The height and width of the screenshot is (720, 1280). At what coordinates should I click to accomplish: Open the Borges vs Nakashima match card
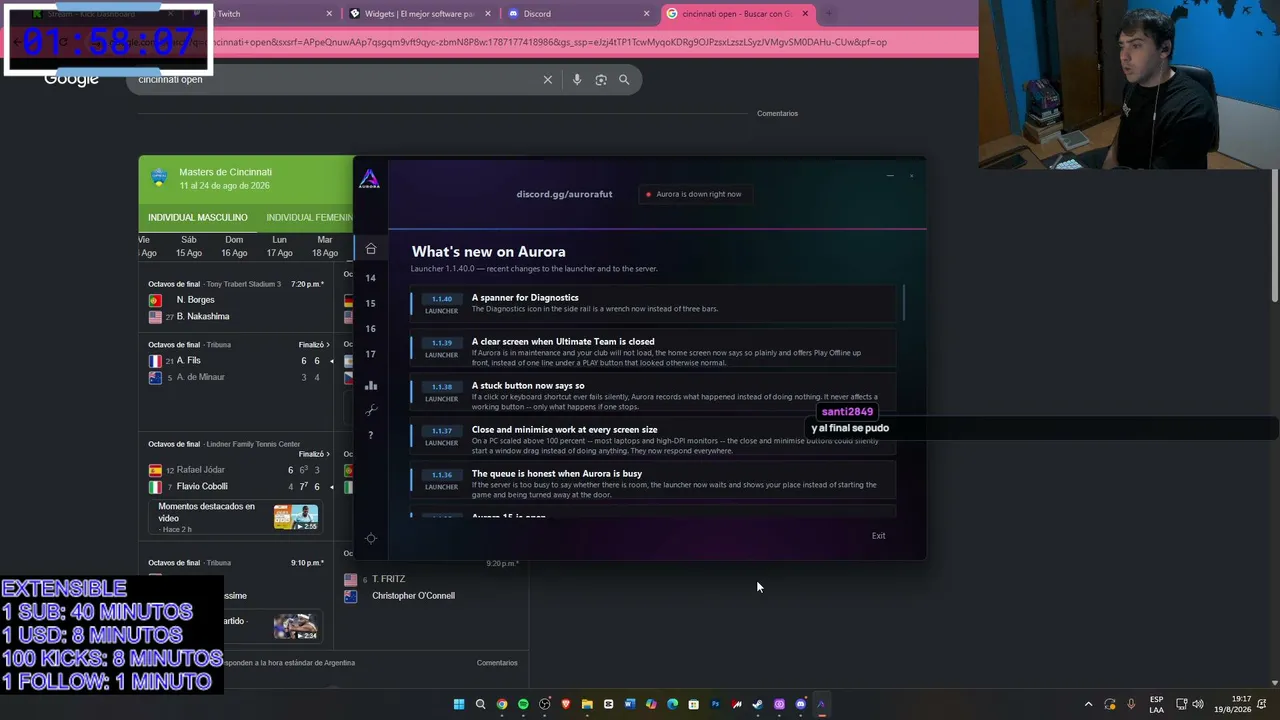(x=236, y=302)
